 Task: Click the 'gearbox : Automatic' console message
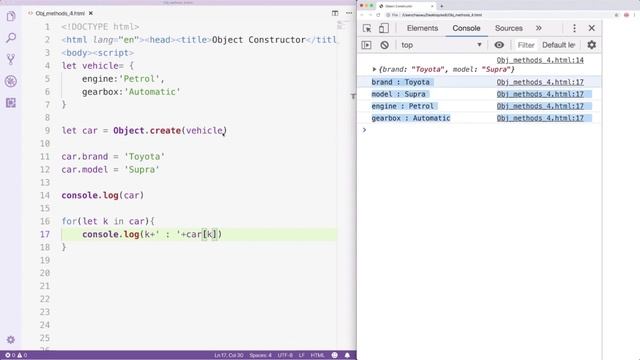[x=411, y=118]
